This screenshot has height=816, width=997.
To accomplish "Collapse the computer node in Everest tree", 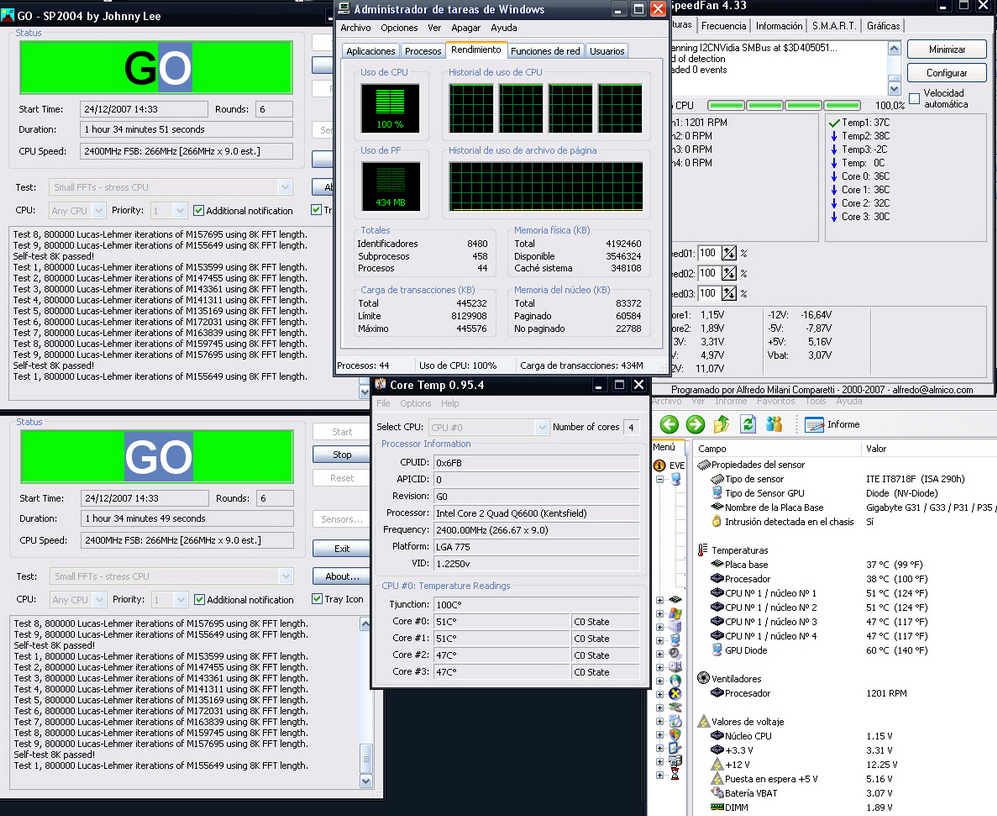I will [x=660, y=479].
